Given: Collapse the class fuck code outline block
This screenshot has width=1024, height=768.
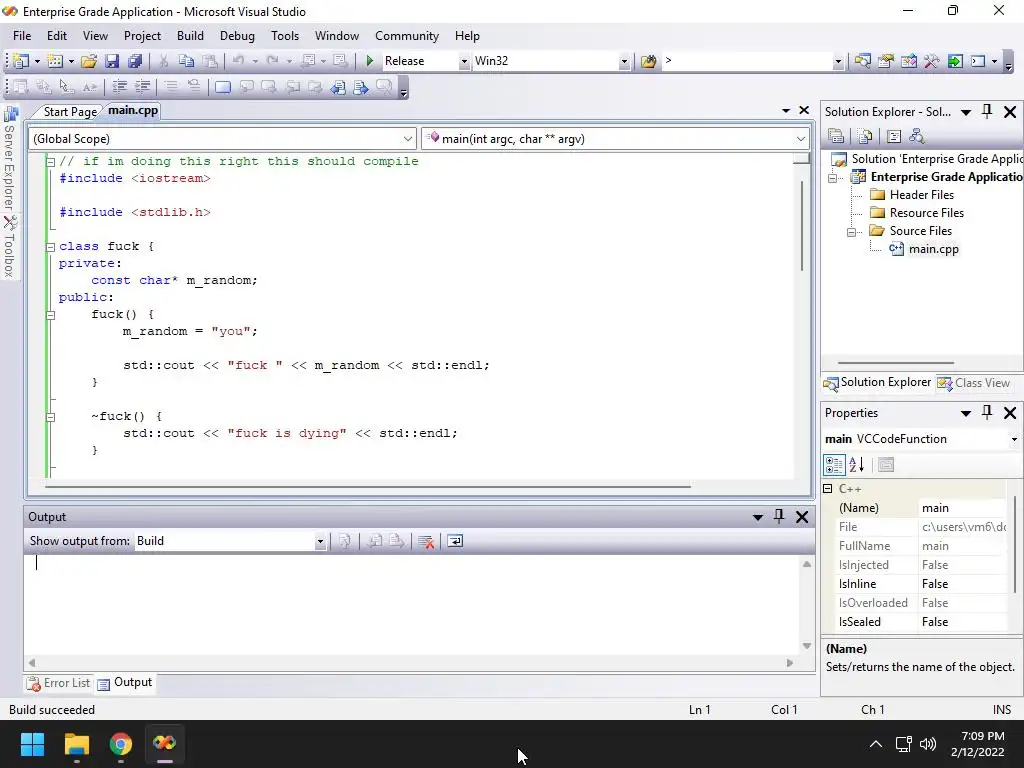Looking at the screenshot, I should point(50,247).
